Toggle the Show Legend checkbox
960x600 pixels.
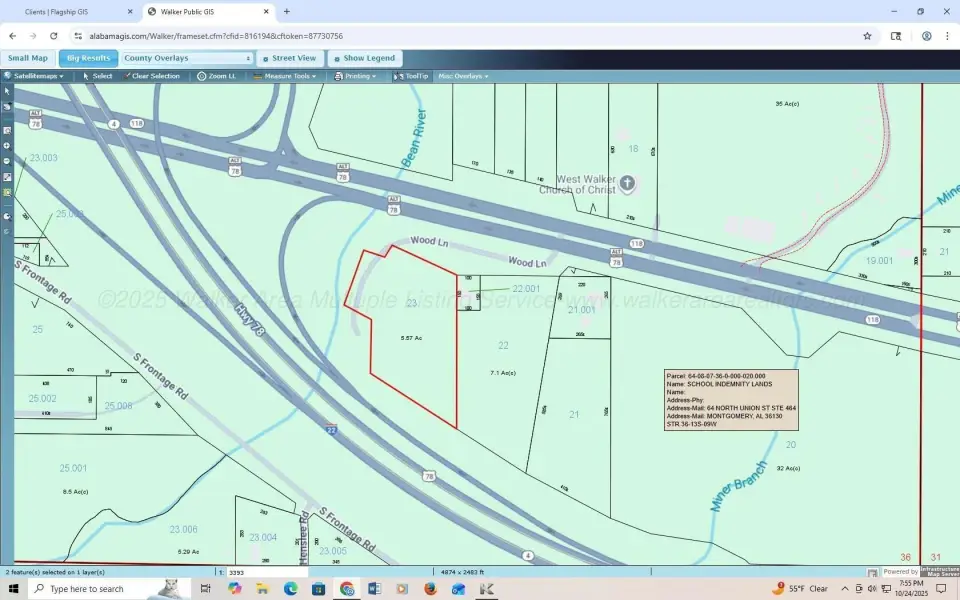[337, 59]
